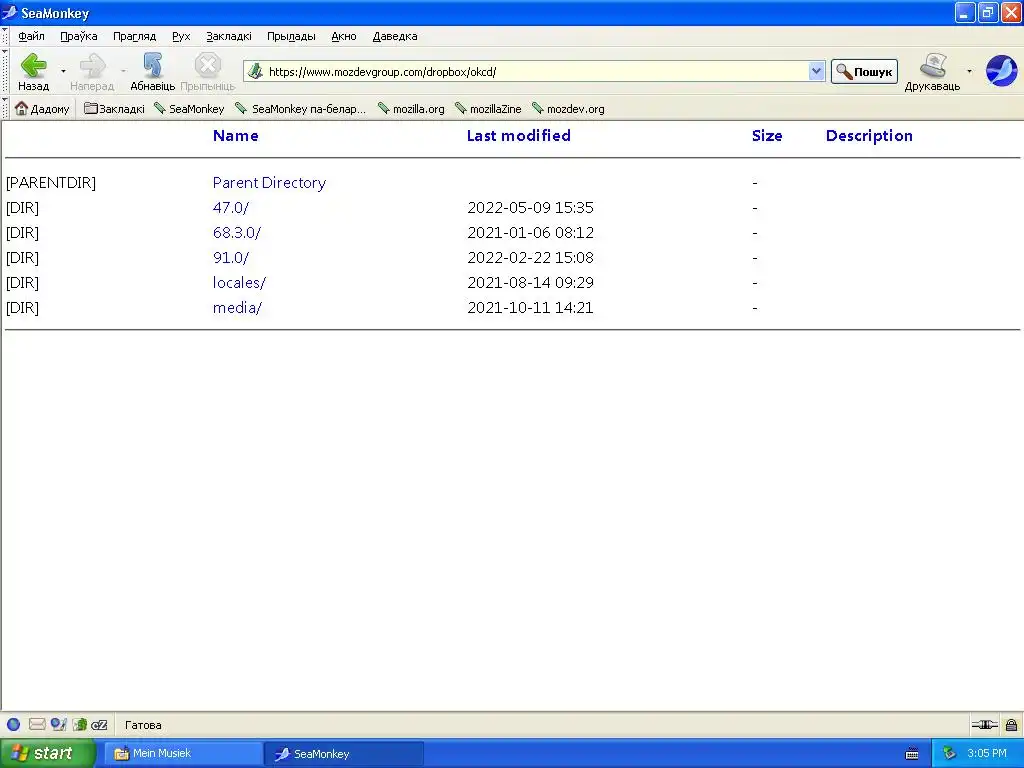Click the security padlock icon

(1011, 724)
